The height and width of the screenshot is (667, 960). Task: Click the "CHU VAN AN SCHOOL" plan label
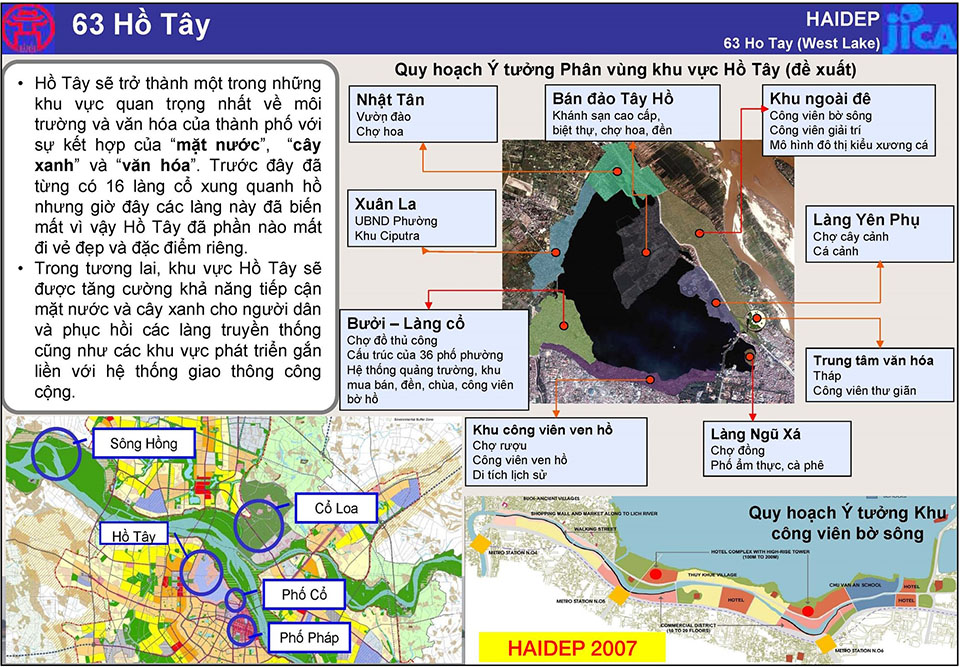855,585
